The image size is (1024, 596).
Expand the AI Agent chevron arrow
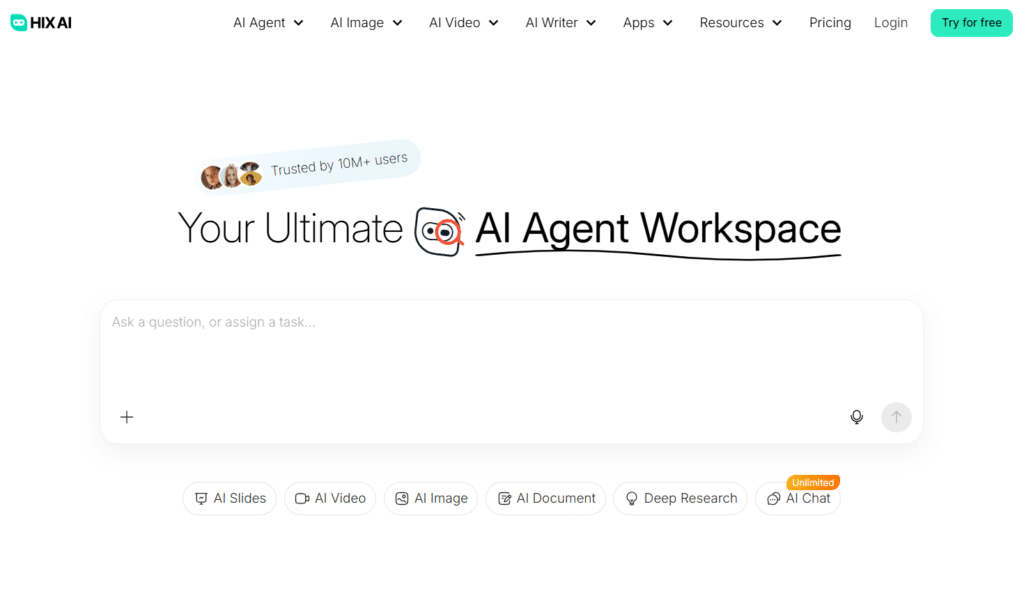click(x=298, y=23)
